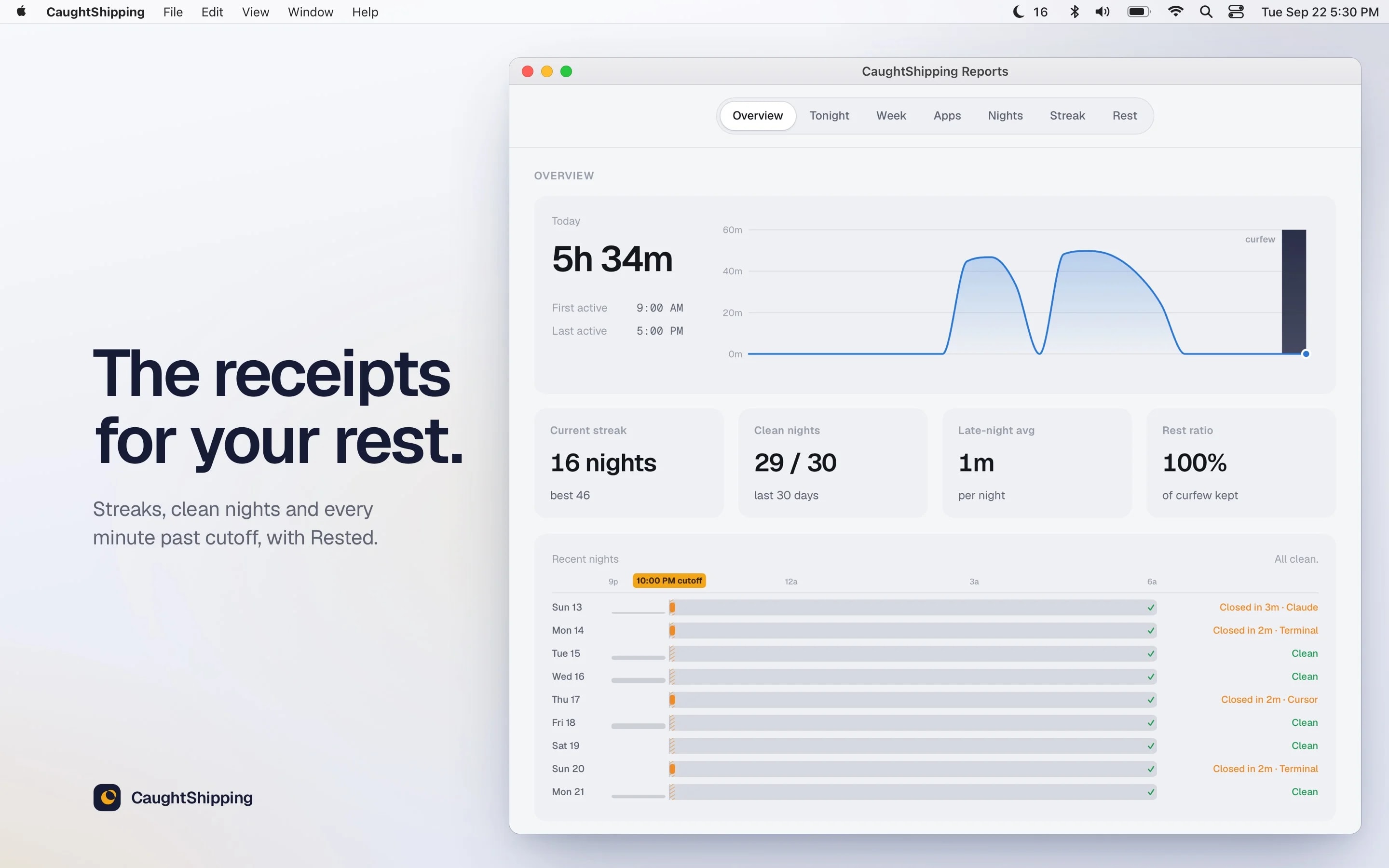Select the Apps tab
The width and height of the screenshot is (1389, 868).
[x=946, y=115]
